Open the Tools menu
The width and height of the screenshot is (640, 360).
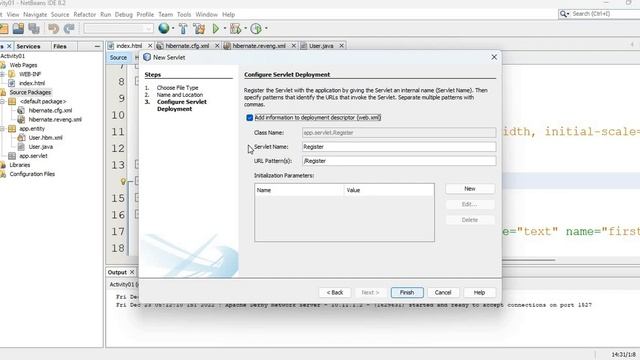point(184,14)
